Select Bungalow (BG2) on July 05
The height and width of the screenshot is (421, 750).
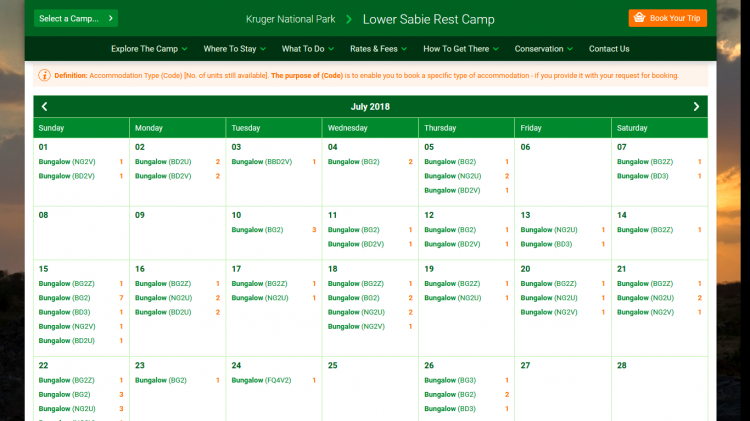[450, 162]
